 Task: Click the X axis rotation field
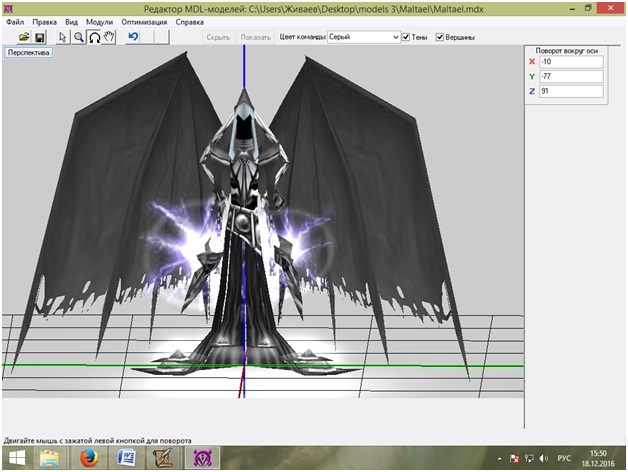pyautogui.click(x=570, y=61)
